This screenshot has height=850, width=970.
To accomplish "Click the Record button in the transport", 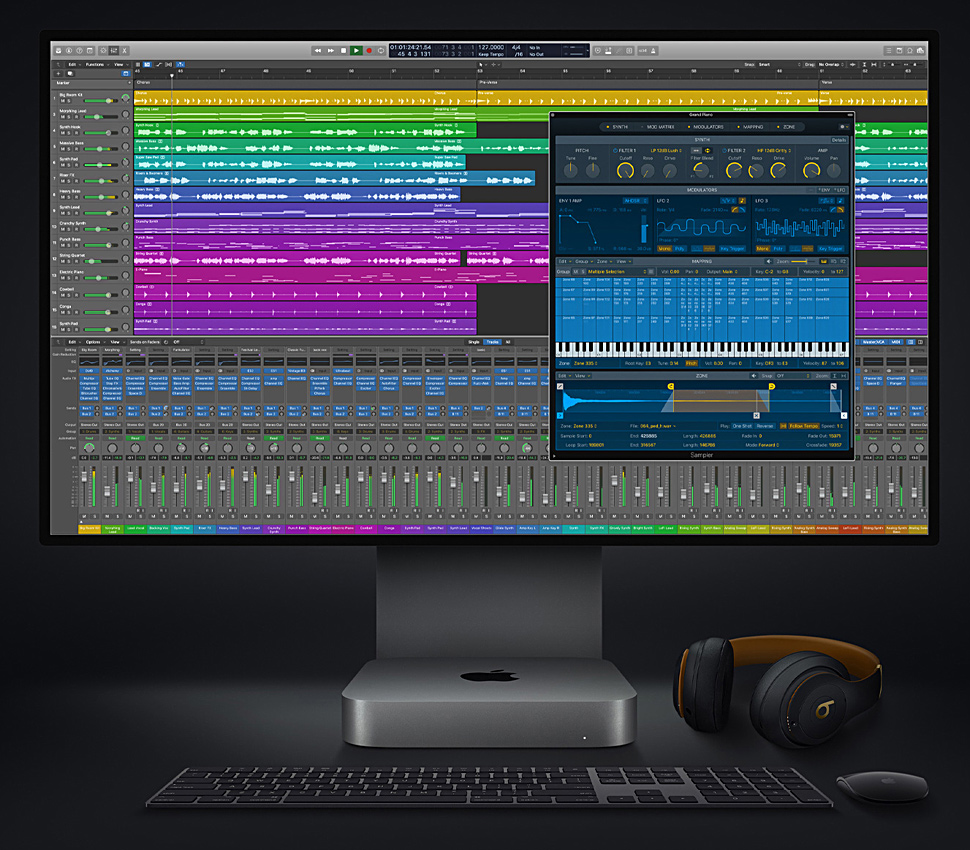I will click(x=369, y=50).
